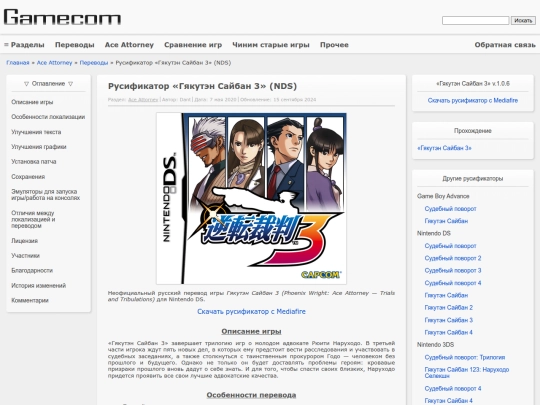Viewport: 540px width, 405px height.
Task: Open the Ace Attorney menu item
Action: click(129, 45)
